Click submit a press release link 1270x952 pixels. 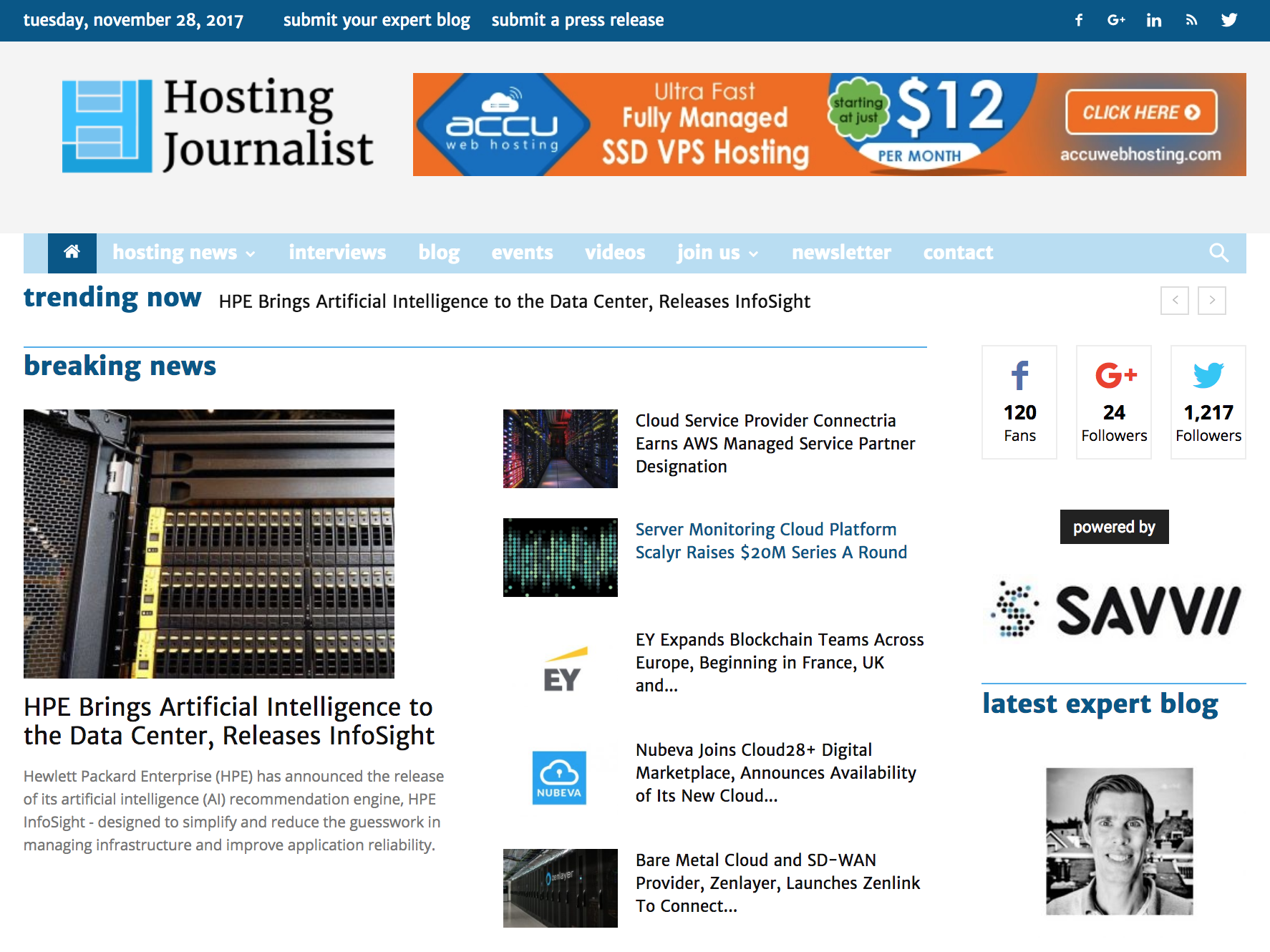(x=578, y=20)
